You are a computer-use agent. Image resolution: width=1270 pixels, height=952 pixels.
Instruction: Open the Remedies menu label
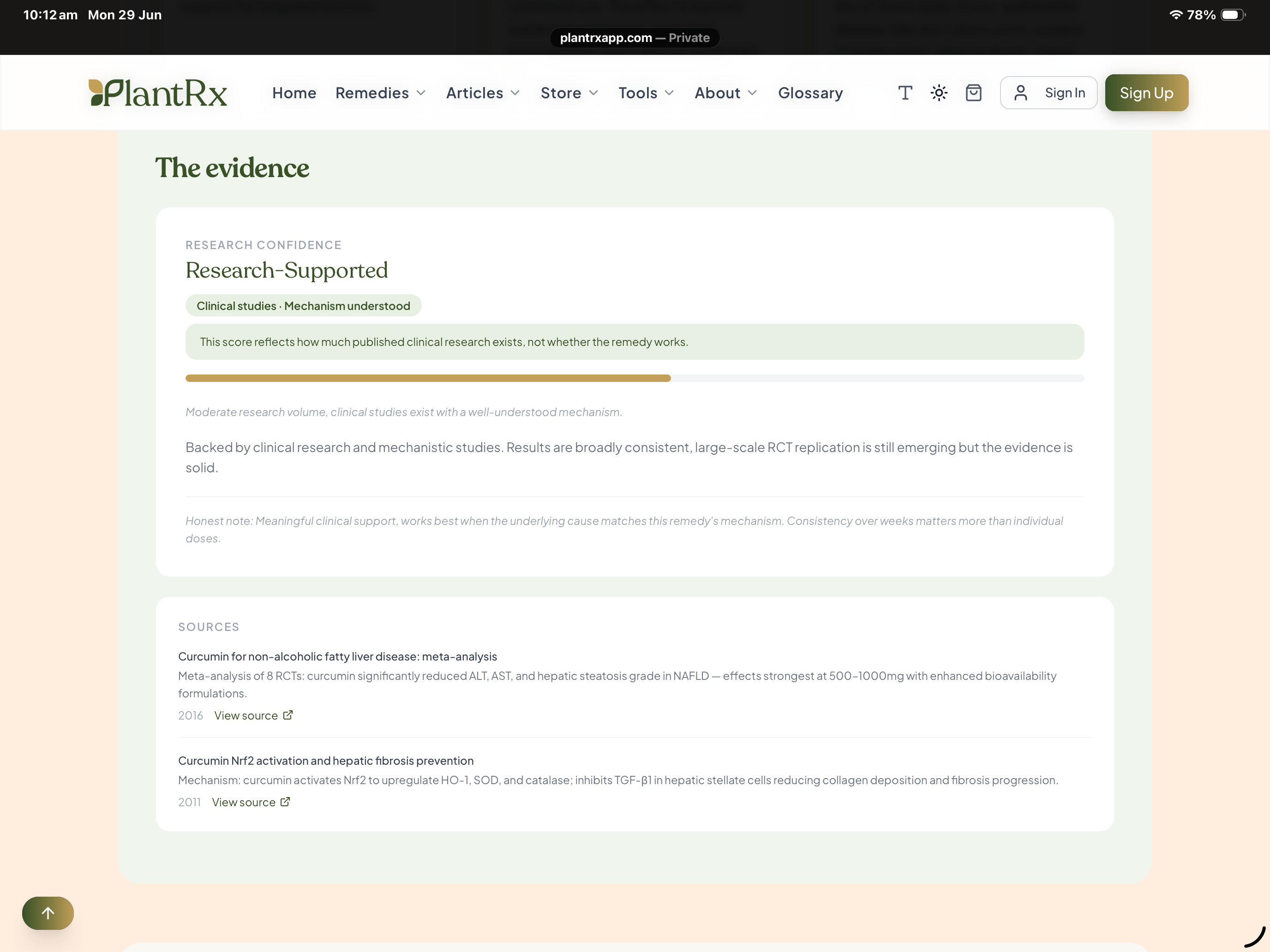tap(372, 93)
